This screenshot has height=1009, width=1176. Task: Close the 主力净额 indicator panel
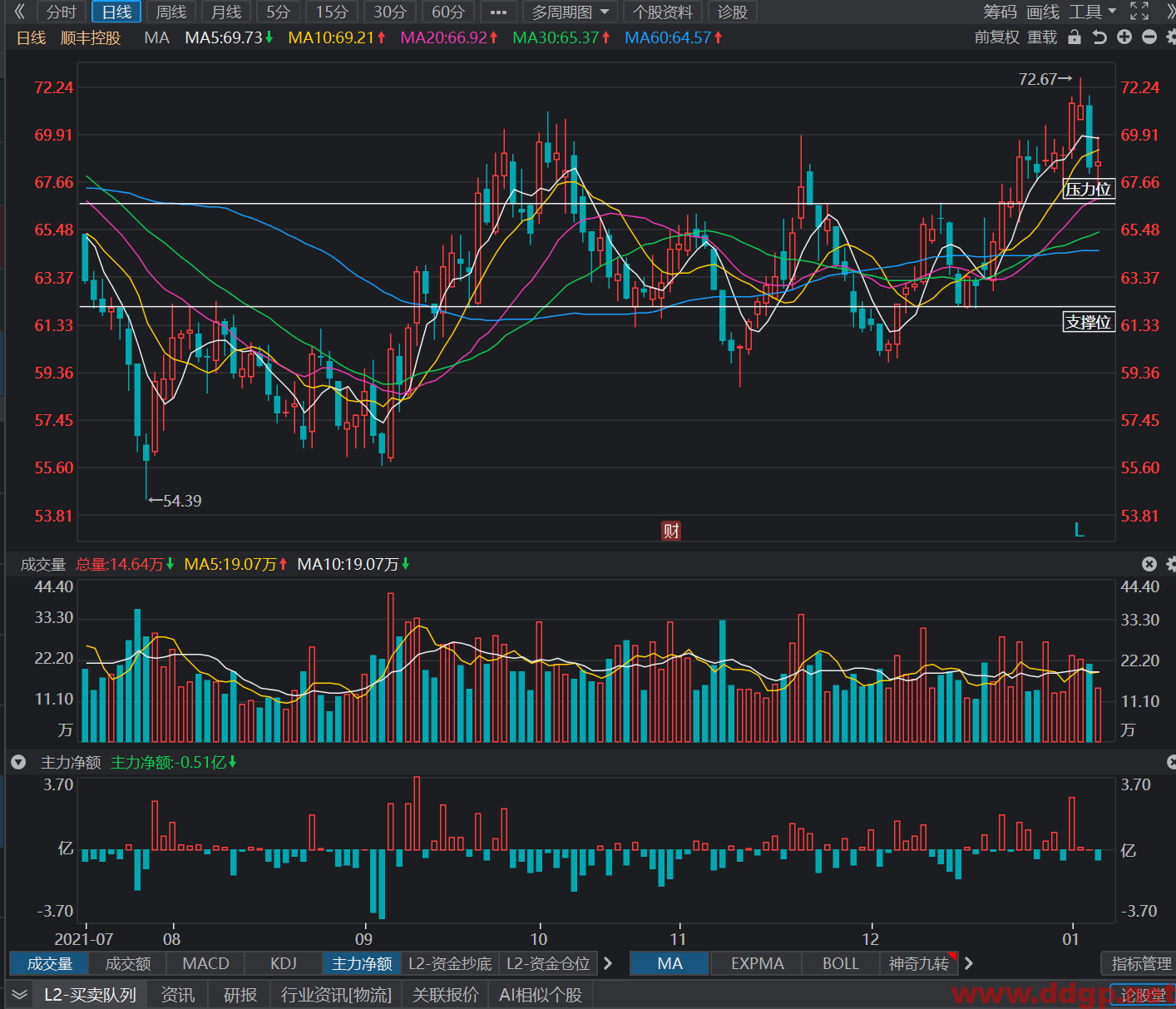click(x=1172, y=762)
